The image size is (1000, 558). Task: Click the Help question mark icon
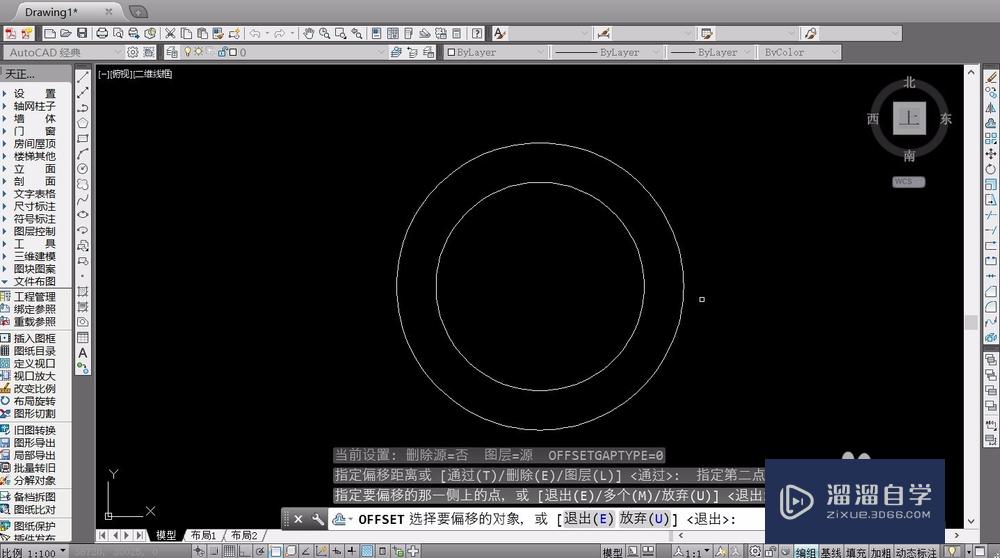[x=476, y=33]
